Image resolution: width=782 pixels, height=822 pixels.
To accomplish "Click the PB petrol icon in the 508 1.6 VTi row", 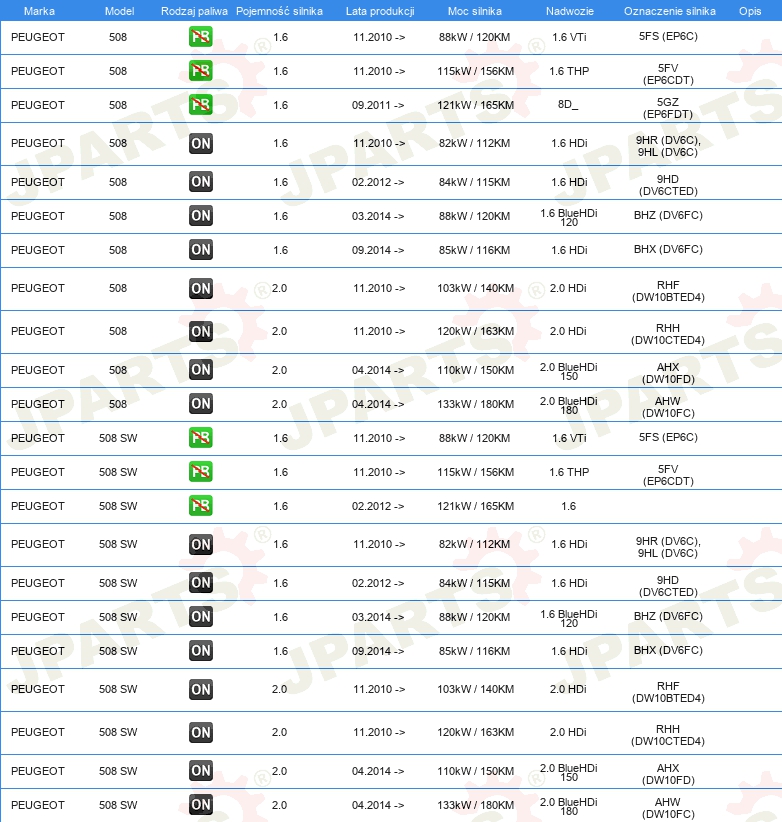I will [x=201, y=37].
